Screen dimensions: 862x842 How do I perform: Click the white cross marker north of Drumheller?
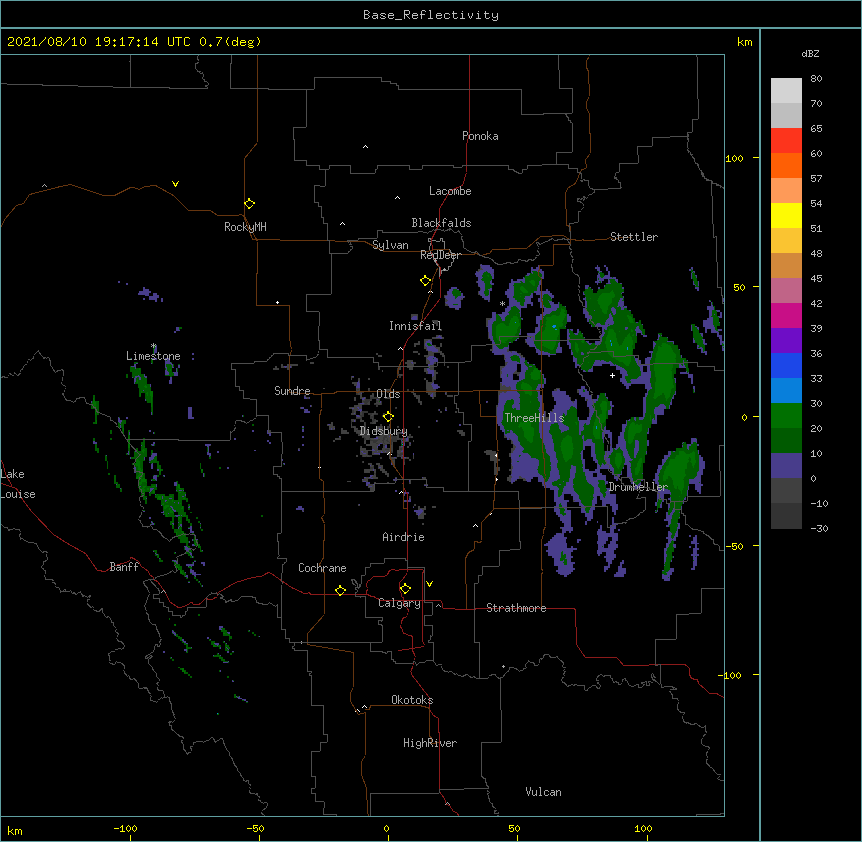tap(612, 375)
